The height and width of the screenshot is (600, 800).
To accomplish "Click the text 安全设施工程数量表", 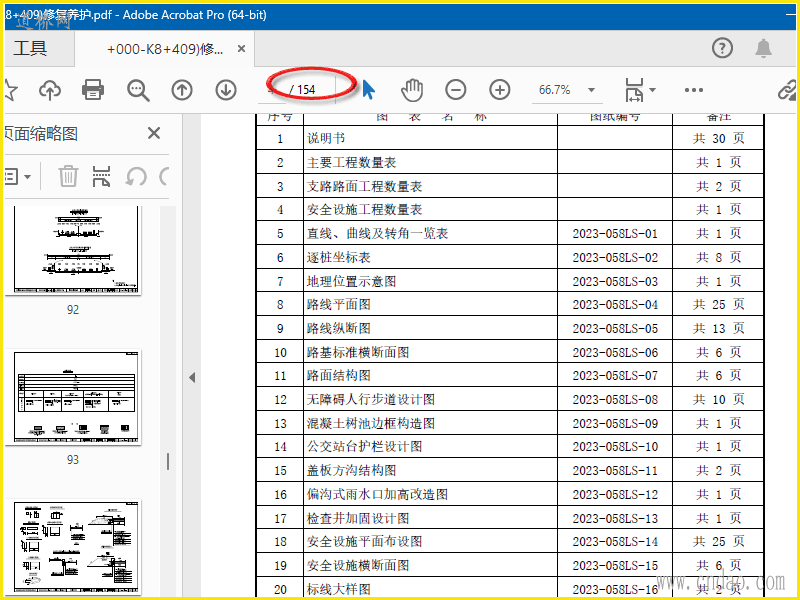I will 364,210.
